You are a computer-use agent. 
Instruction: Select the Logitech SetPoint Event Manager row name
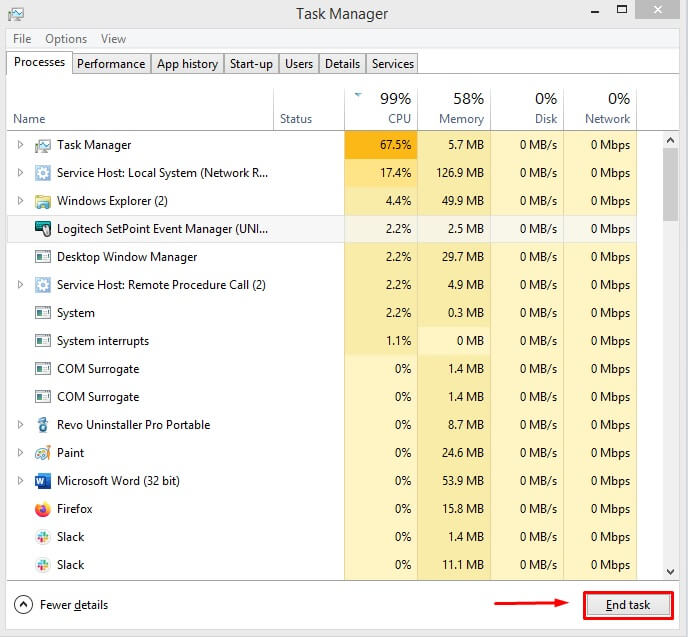point(162,229)
